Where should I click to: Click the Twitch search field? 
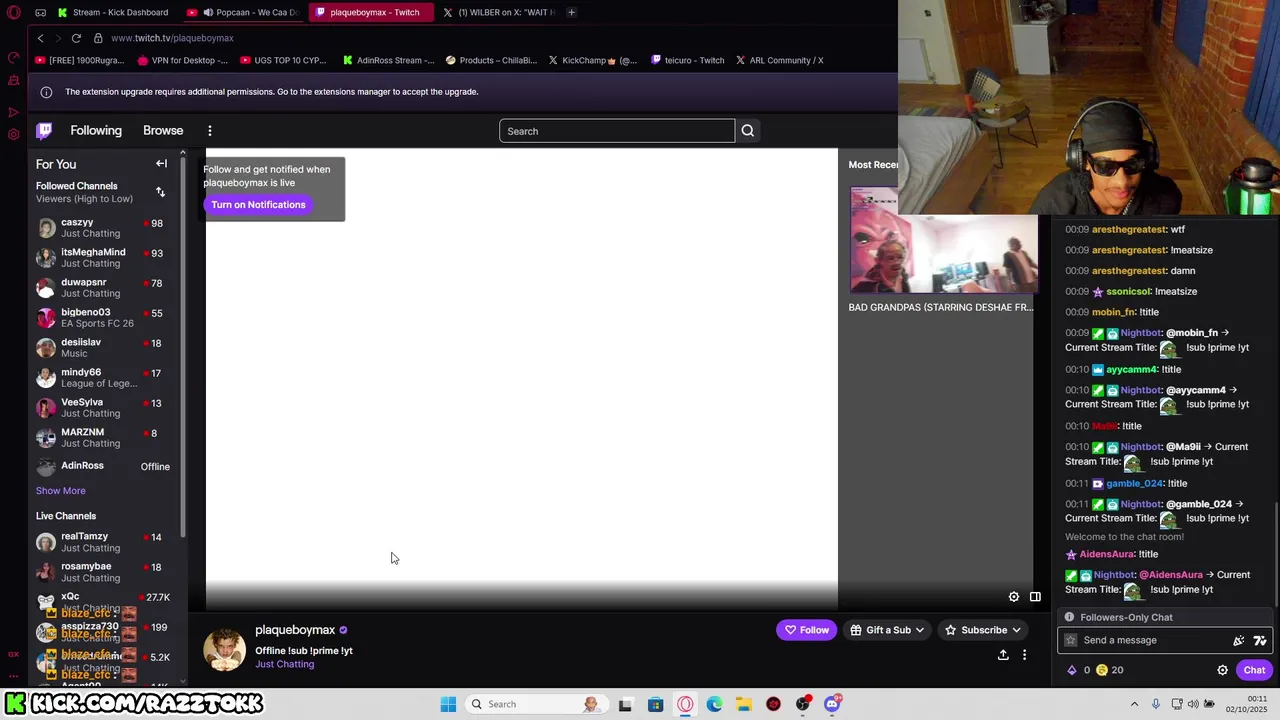tap(617, 131)
